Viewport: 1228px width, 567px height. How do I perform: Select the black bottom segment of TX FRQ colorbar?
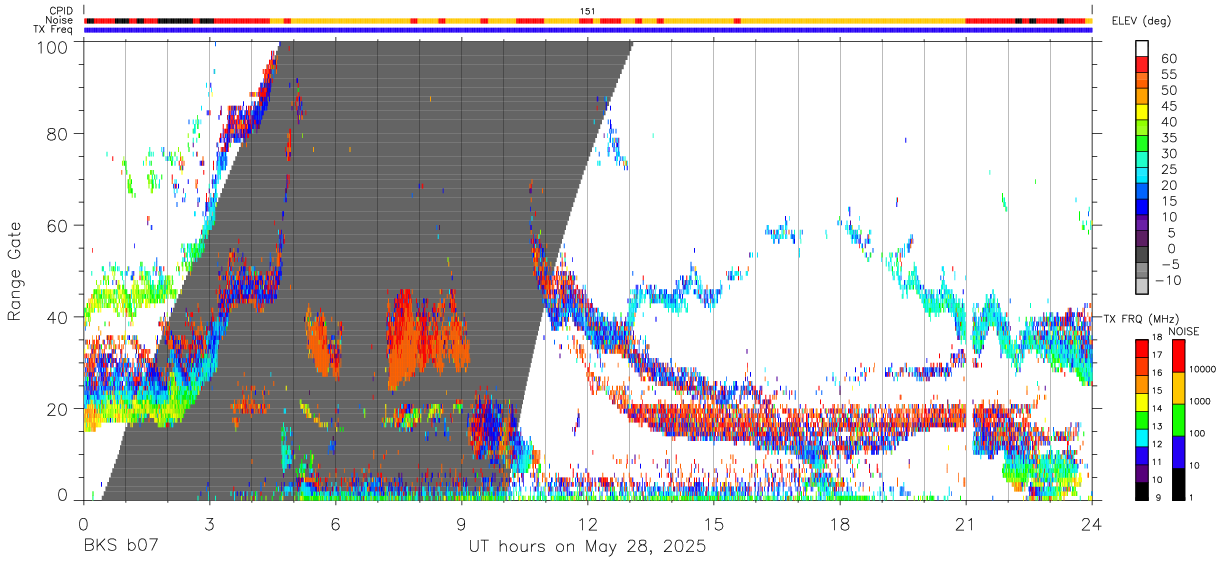click(1142, 491)
